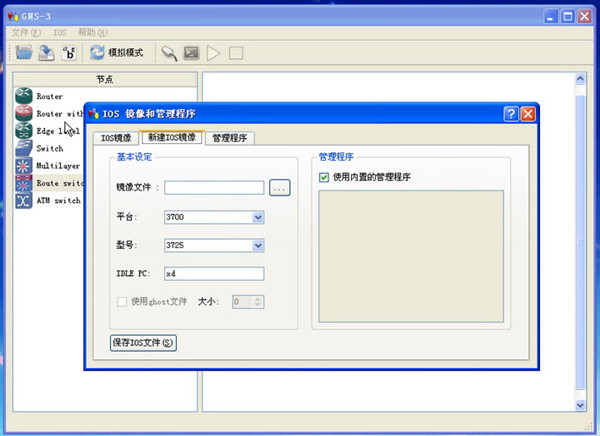The width and height of the screenshot is (600, 436).
Task: Select the Router node icon in the list
Action: [24, 96]
